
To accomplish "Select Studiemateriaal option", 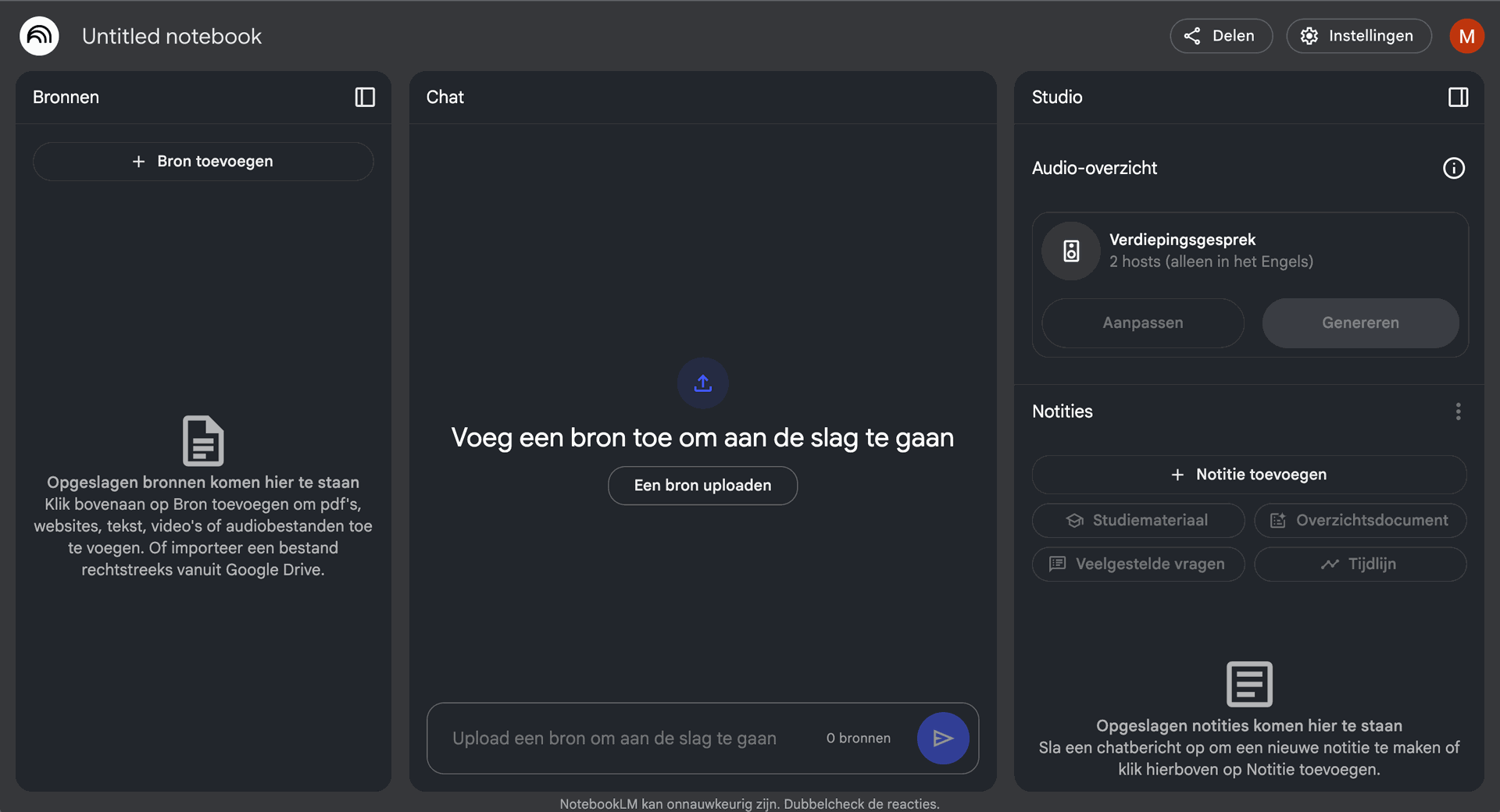I will click(1137, 521).
